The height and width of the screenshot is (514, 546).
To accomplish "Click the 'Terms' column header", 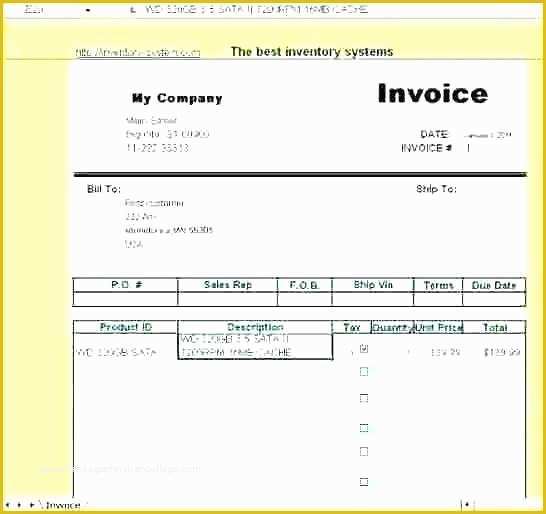I will (438, 286).
